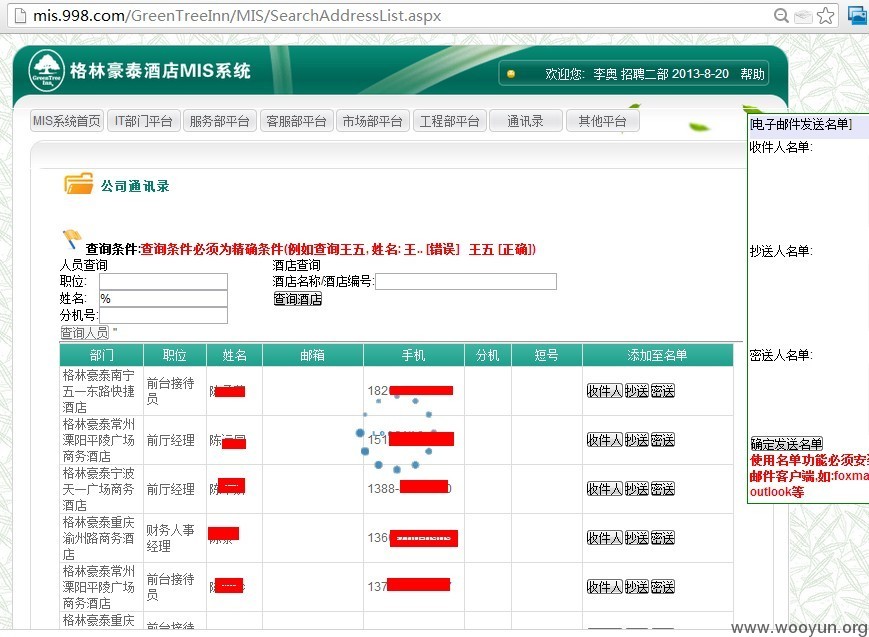Open the IT部门平台 tab

click(x=144, y=121)
